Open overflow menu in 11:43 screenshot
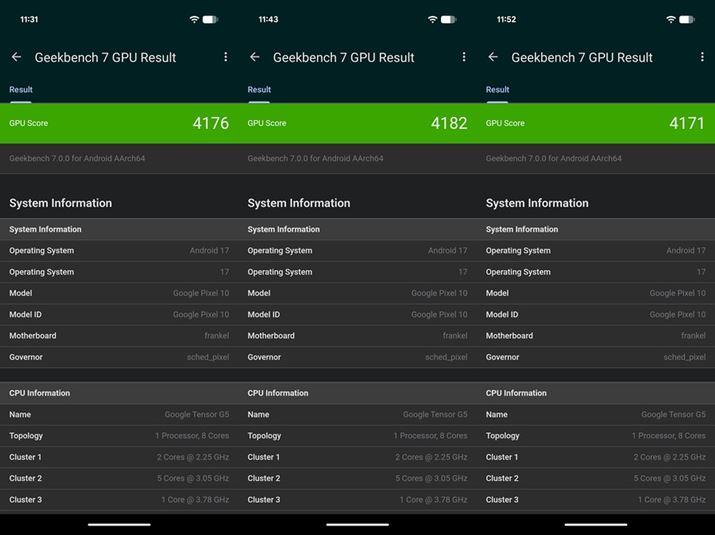 [x=464, y=57]
